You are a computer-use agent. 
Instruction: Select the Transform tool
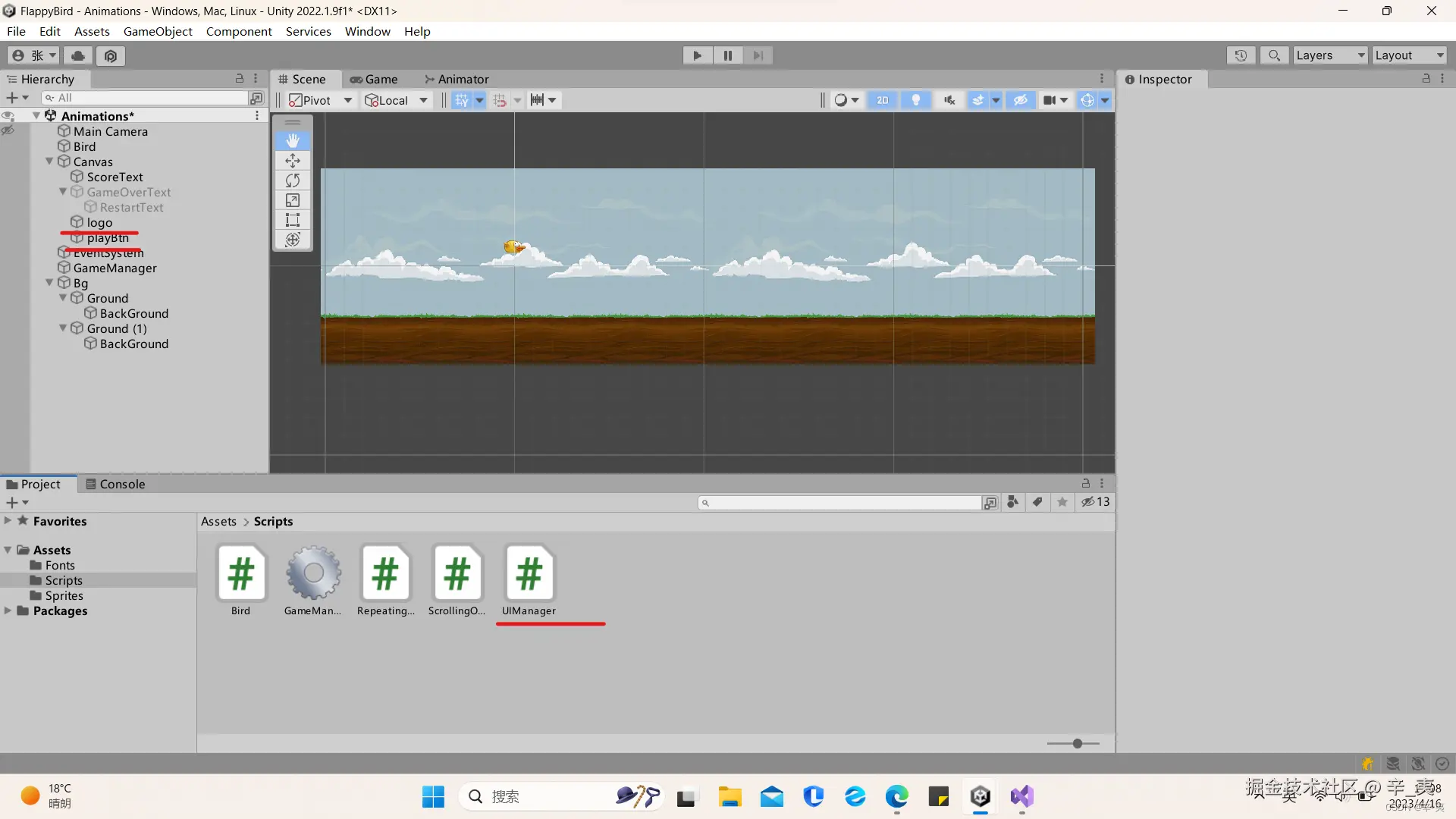pos(293,240)
